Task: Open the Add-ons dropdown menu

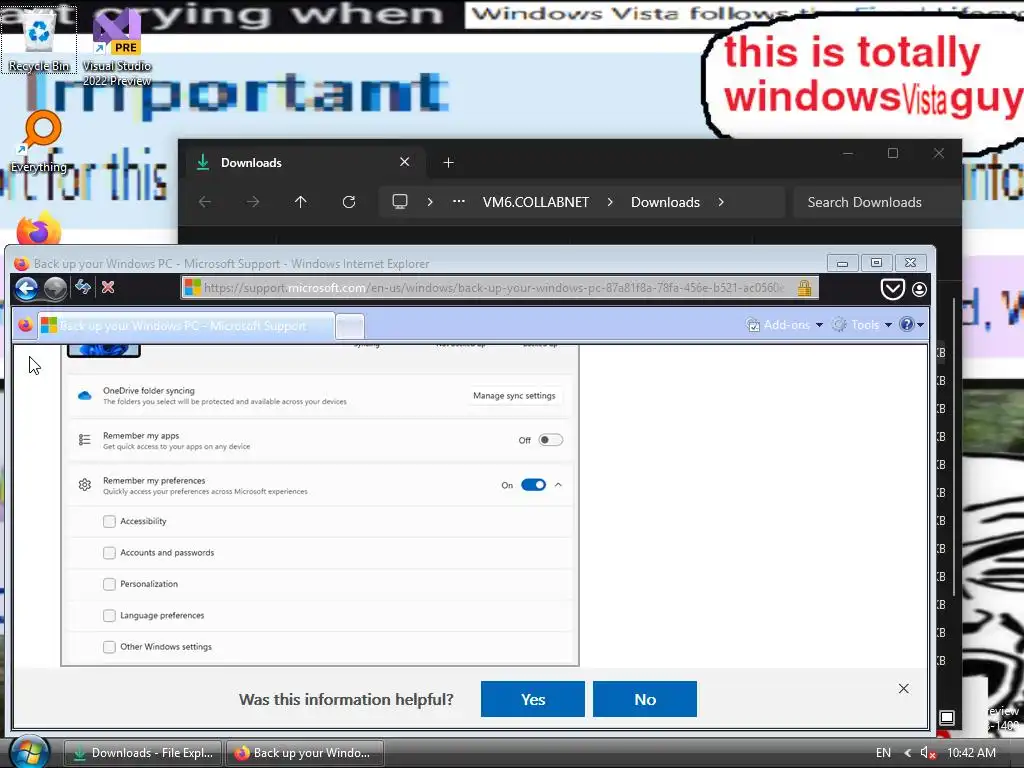Action: 784,325
